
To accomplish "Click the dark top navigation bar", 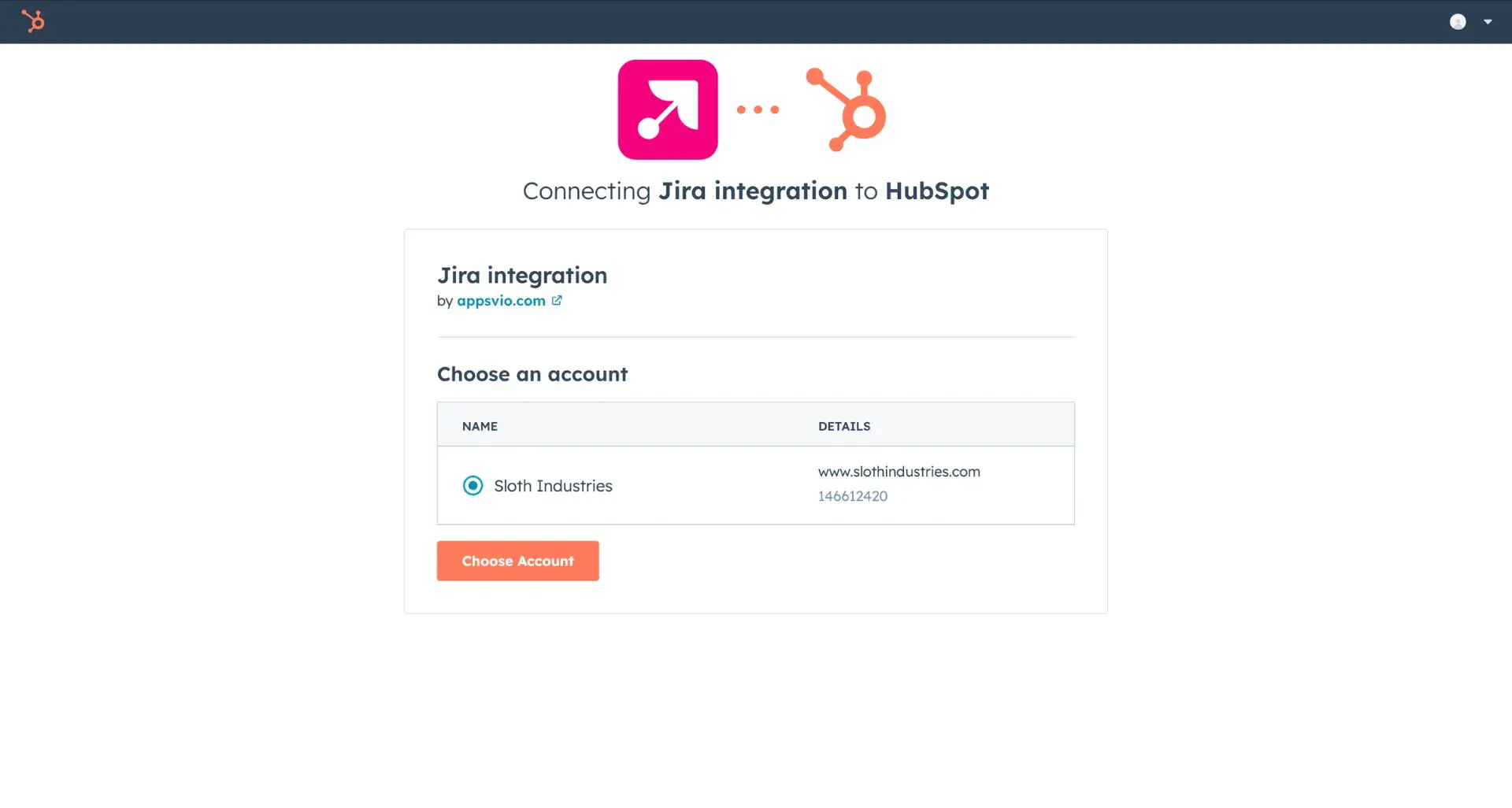I will (x=756, y=21).
